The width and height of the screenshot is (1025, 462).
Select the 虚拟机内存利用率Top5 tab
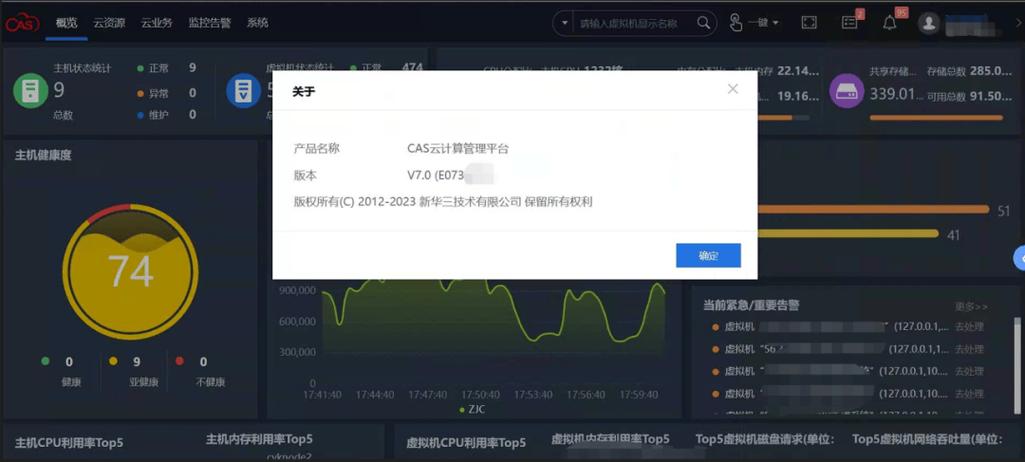[611, 438]
